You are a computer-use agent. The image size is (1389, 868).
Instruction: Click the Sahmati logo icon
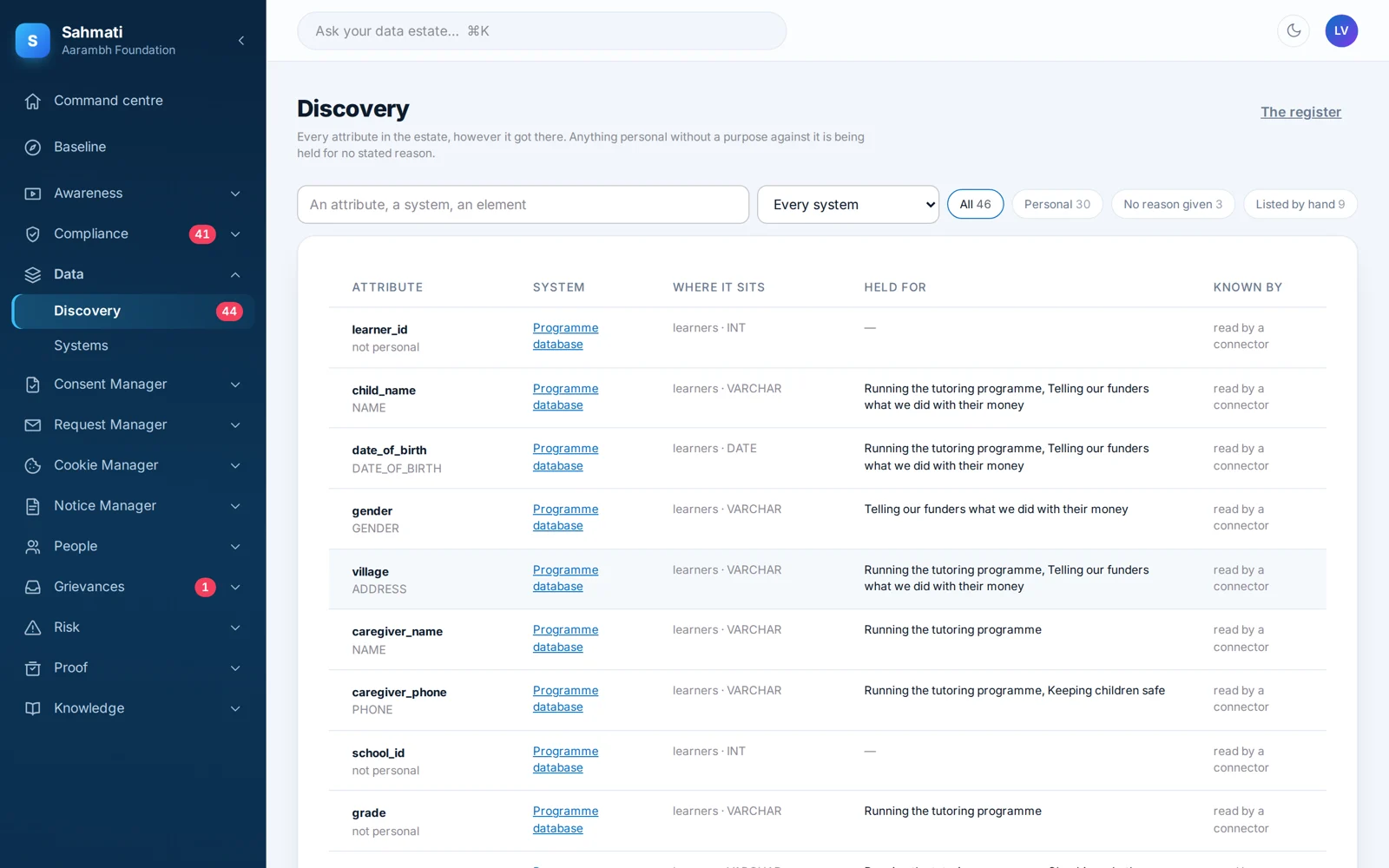33,40
